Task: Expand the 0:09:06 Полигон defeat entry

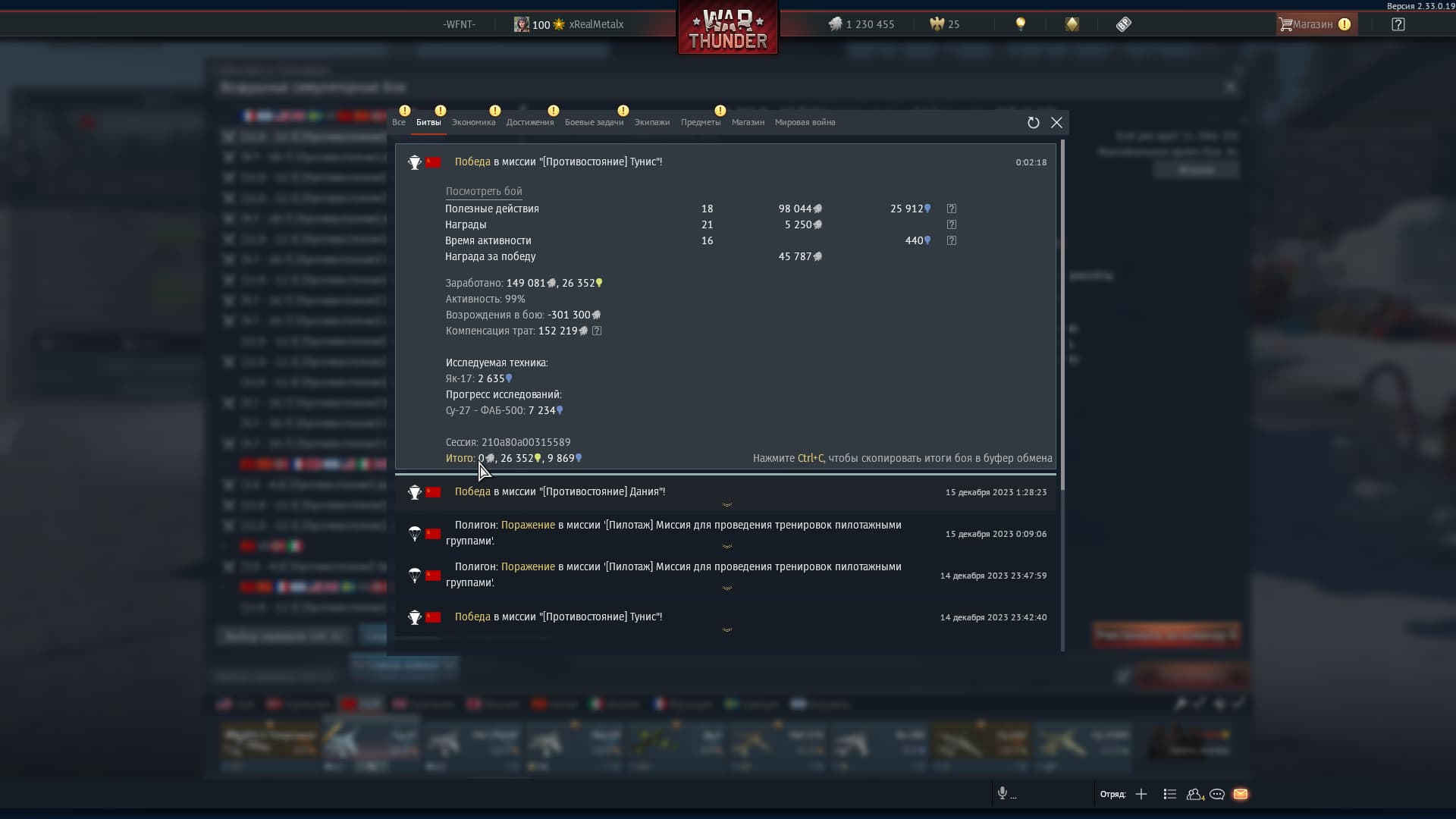Action: point(726,546)
